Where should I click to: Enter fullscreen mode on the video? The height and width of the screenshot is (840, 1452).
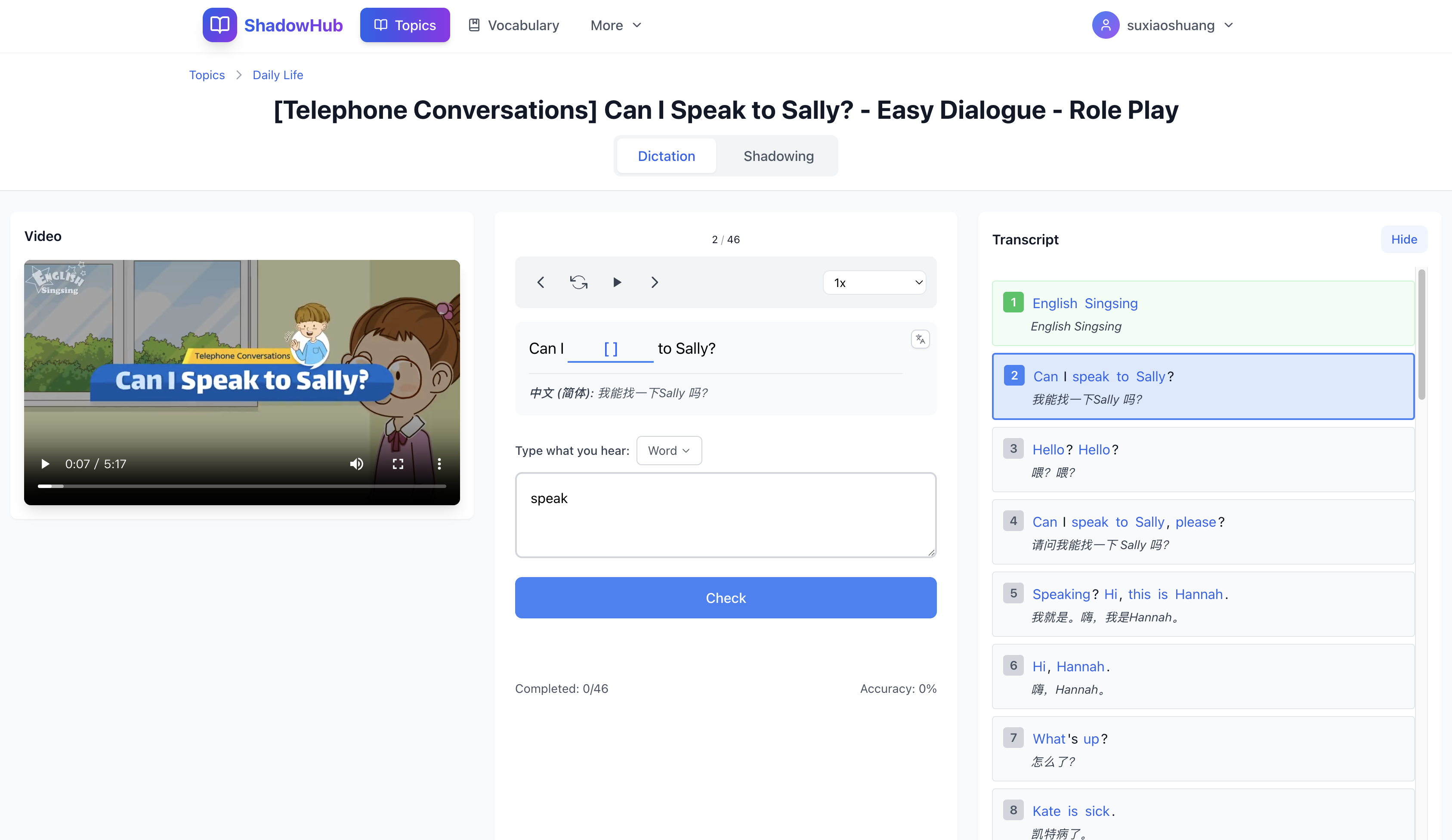coord(398,464)
